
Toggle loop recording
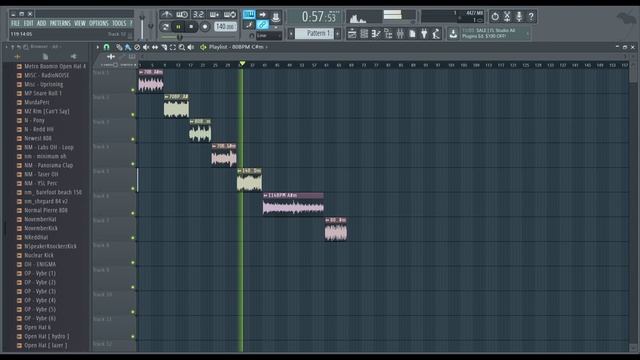point(230,15)
